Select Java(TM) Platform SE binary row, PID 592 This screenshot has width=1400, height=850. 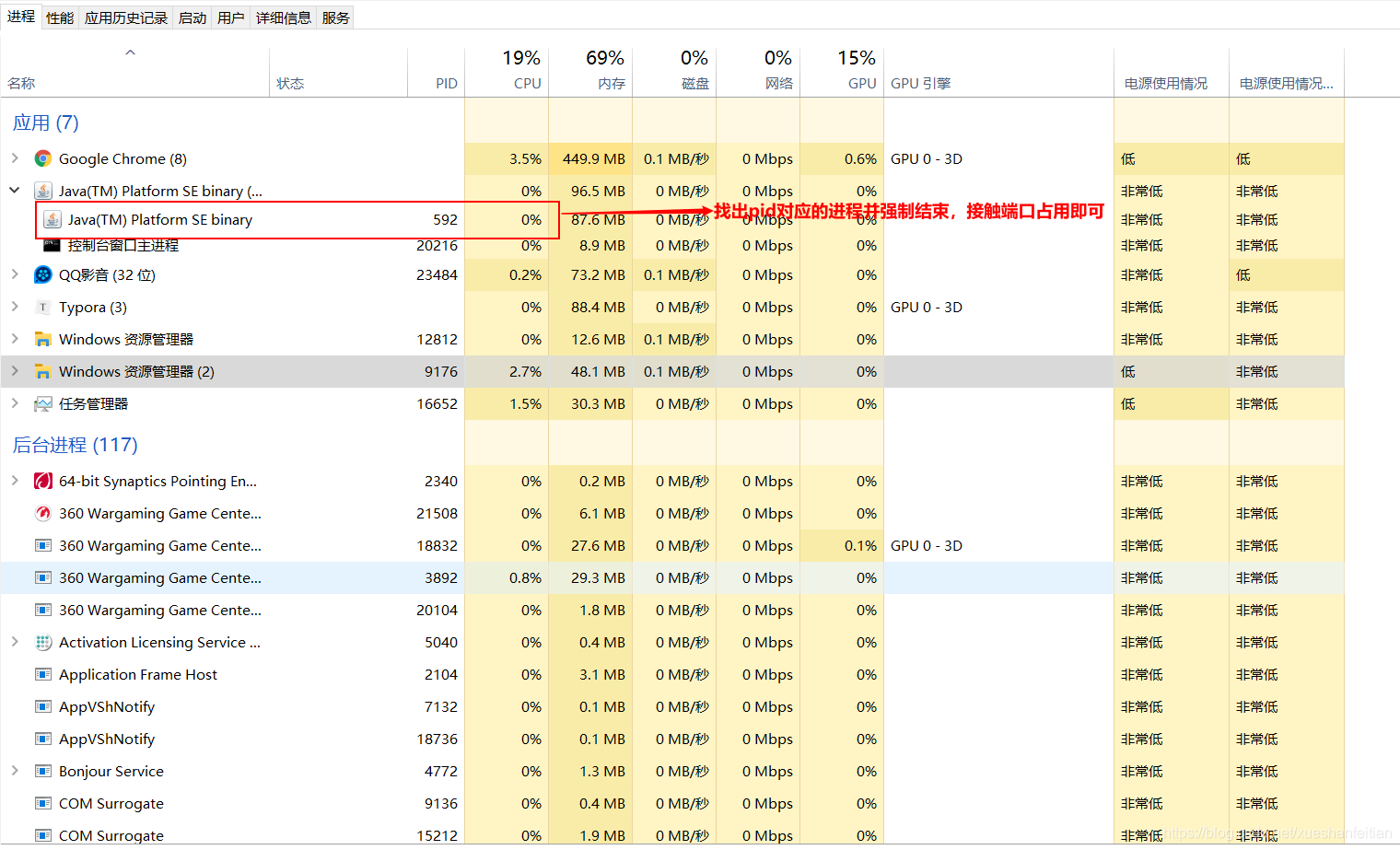[x=672, y=219]
